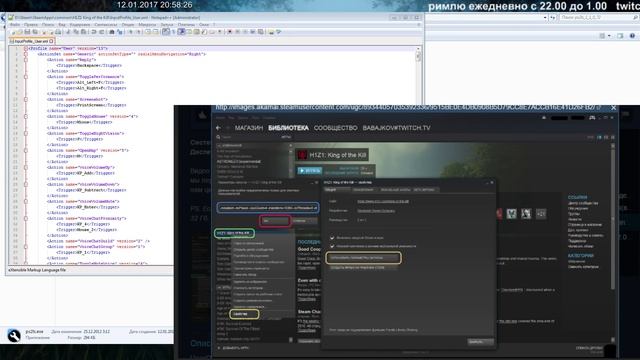Collapse the fold marker for the ToggleNightVision action
Viewport: 640px width, 360px height.
26,133
